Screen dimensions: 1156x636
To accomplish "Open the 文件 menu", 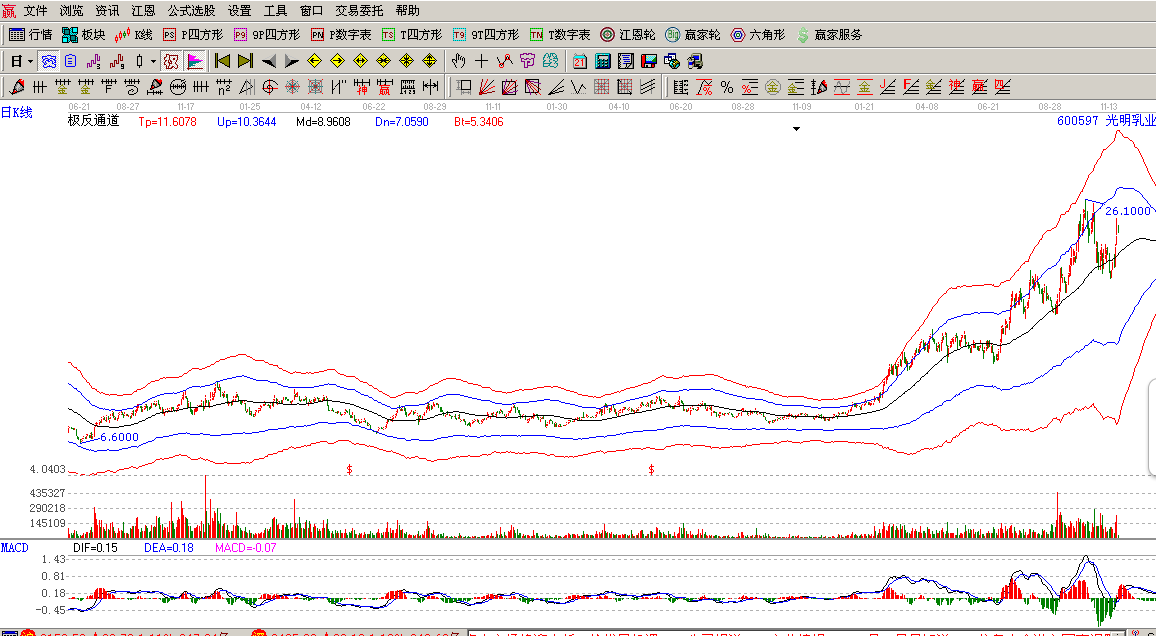I will [35, 11].
